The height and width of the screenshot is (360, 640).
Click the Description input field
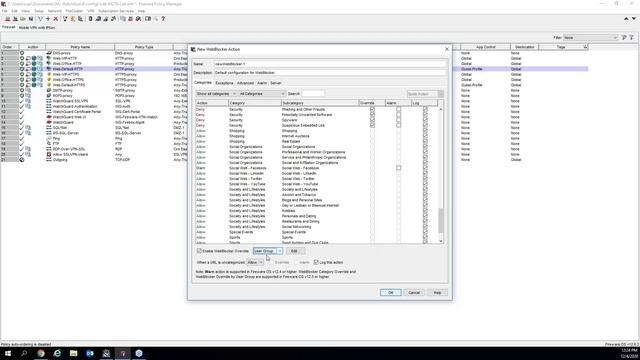pyautogui.click(x=330, y=73)
